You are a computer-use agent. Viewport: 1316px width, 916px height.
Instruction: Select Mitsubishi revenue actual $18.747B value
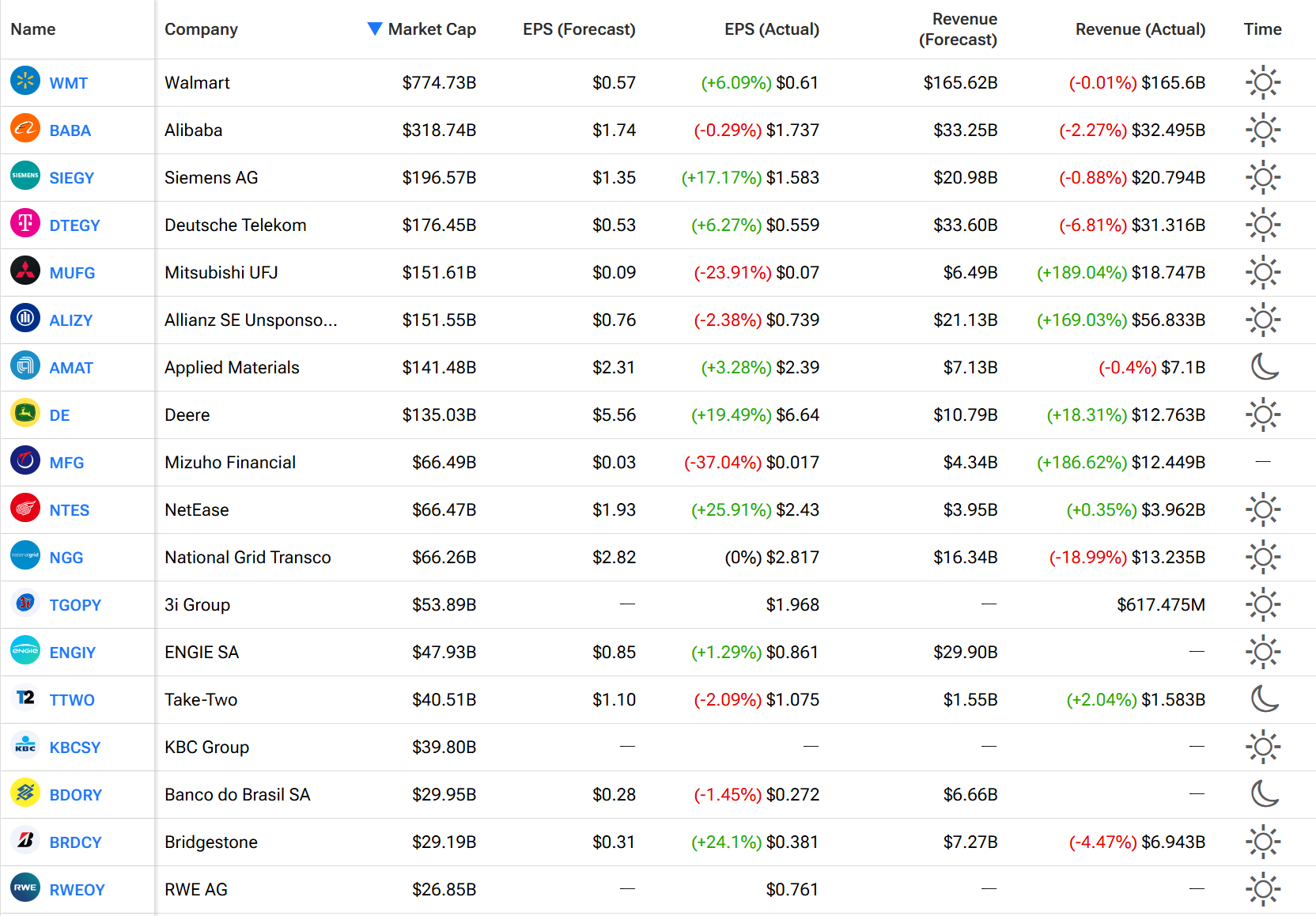pyautogui.click(x=1168, y=273)
